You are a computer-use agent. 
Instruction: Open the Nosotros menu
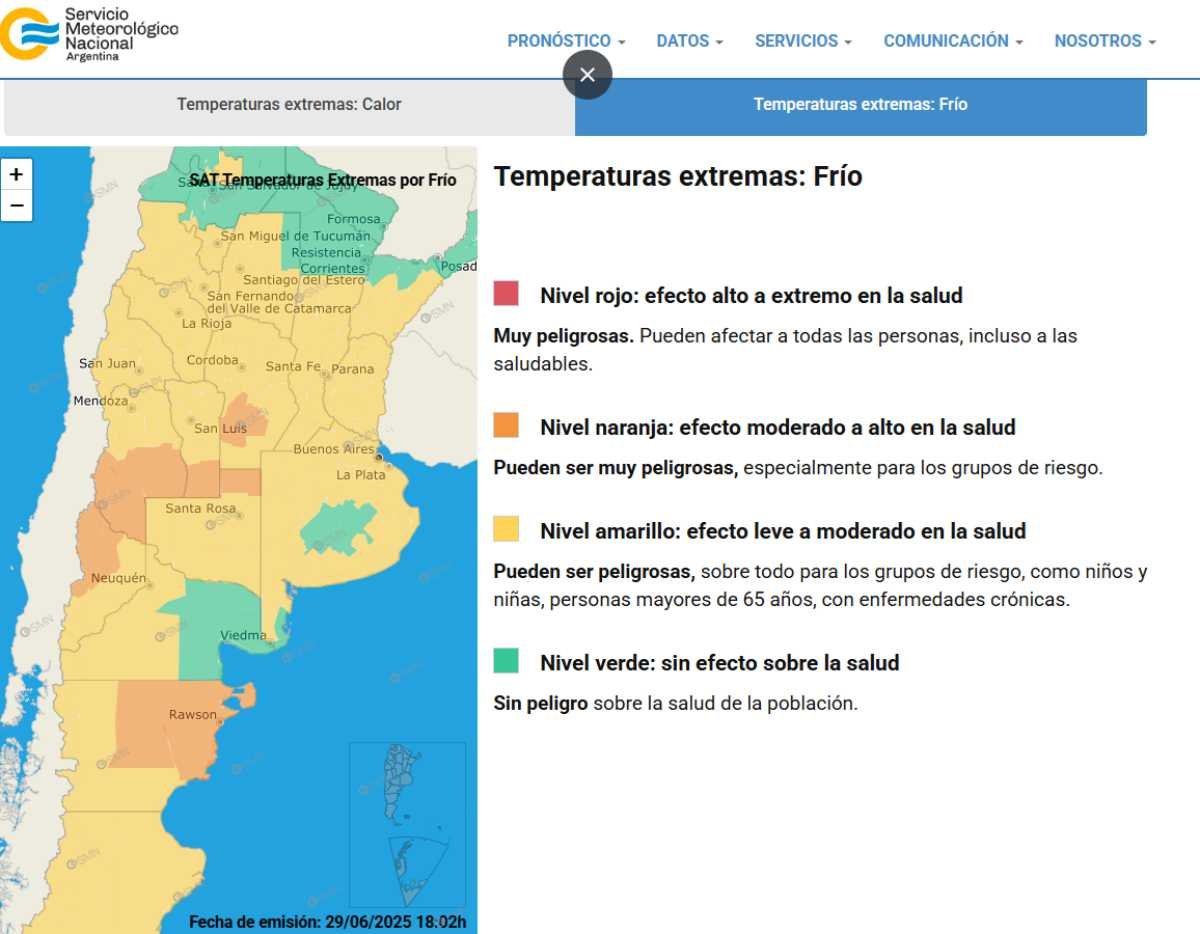tap(1105, 41)
